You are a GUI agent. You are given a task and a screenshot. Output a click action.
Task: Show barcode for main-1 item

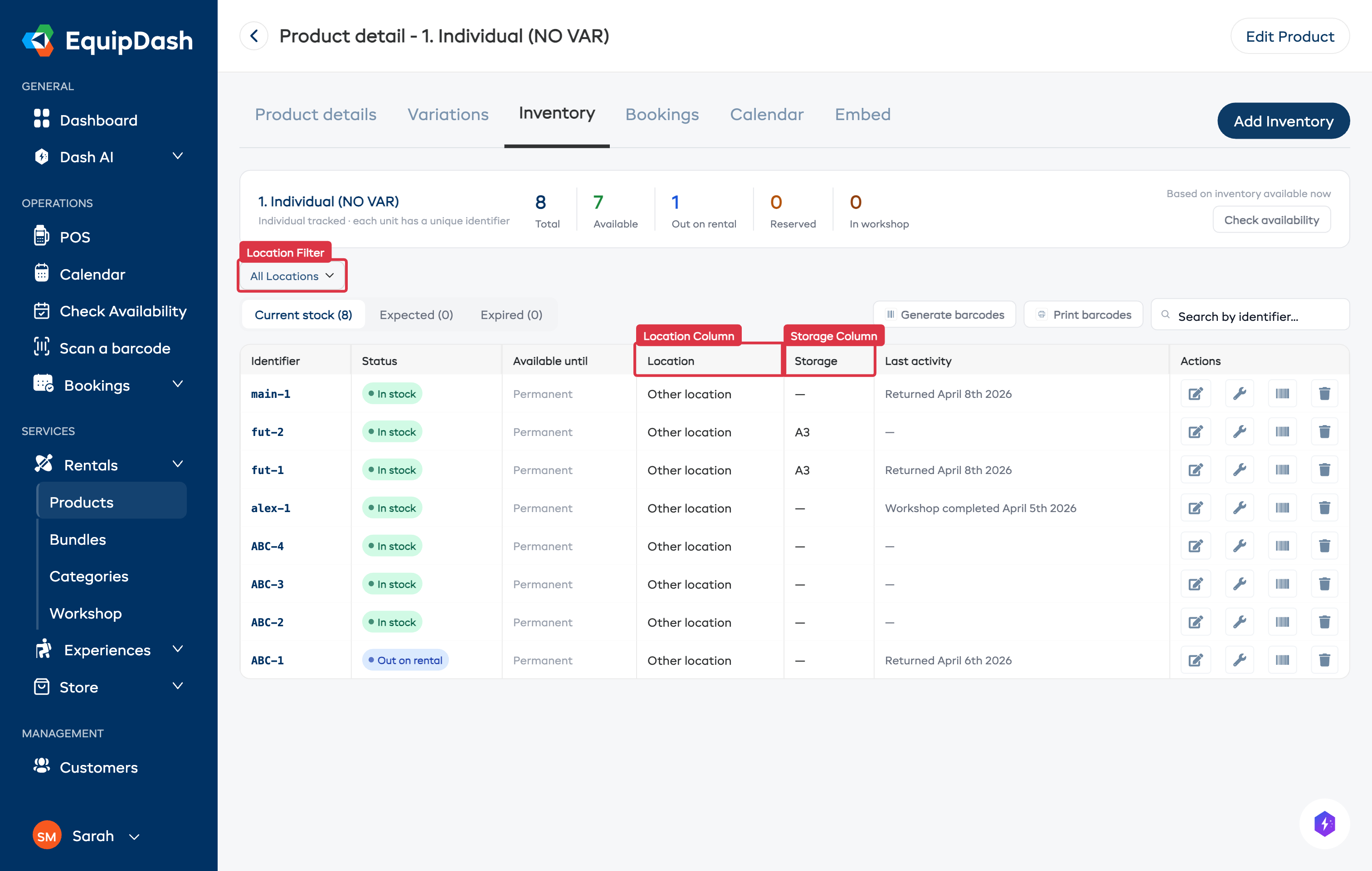(1282, 394)
